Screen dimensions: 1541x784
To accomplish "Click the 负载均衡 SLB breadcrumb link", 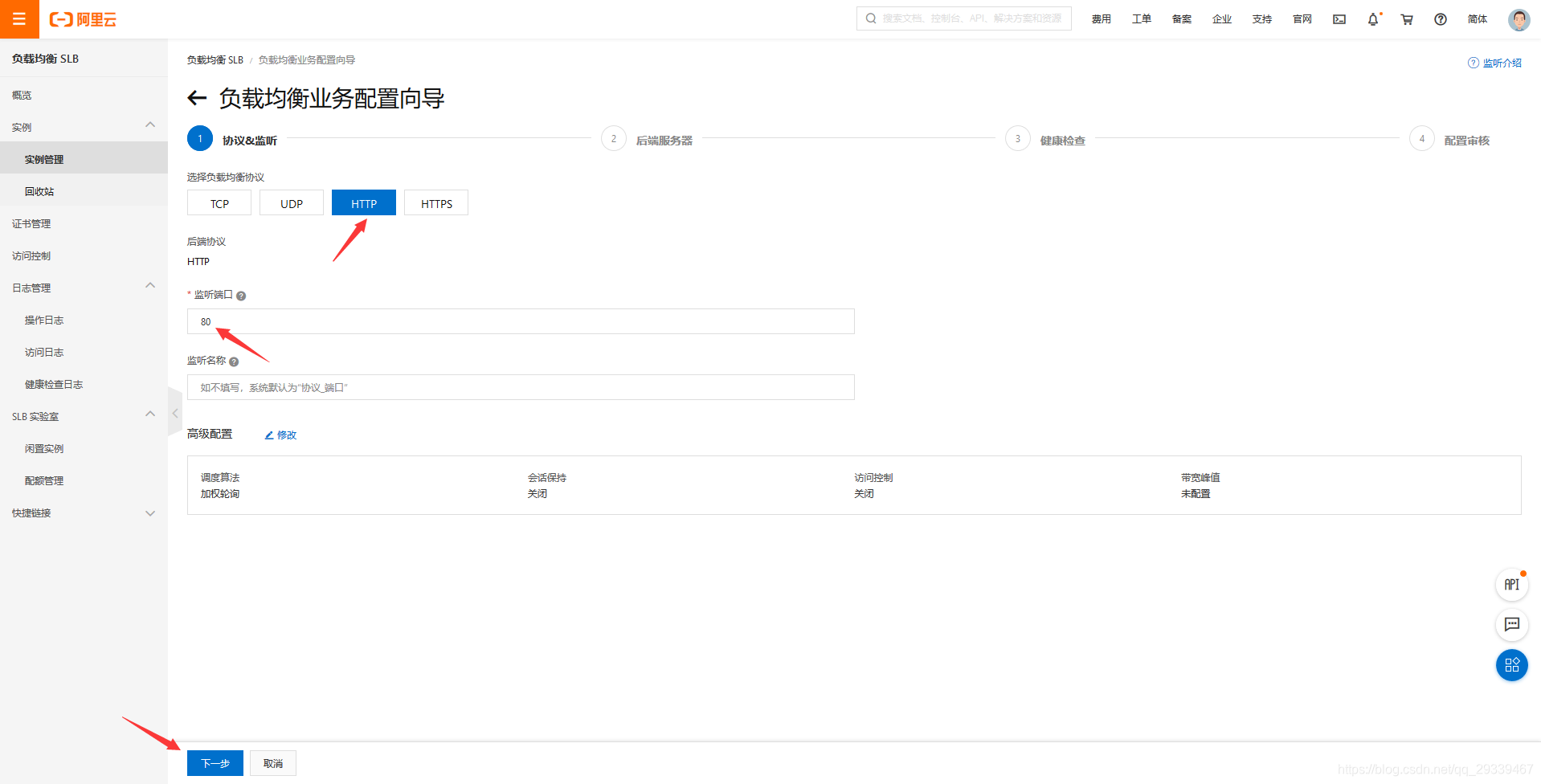I will pyautogui.click(x=215, y=60).
